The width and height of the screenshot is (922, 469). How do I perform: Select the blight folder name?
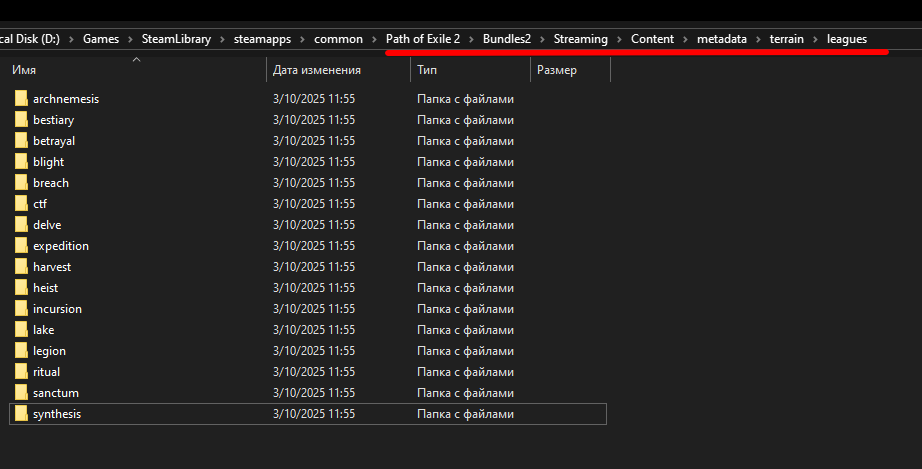[48, 162]
